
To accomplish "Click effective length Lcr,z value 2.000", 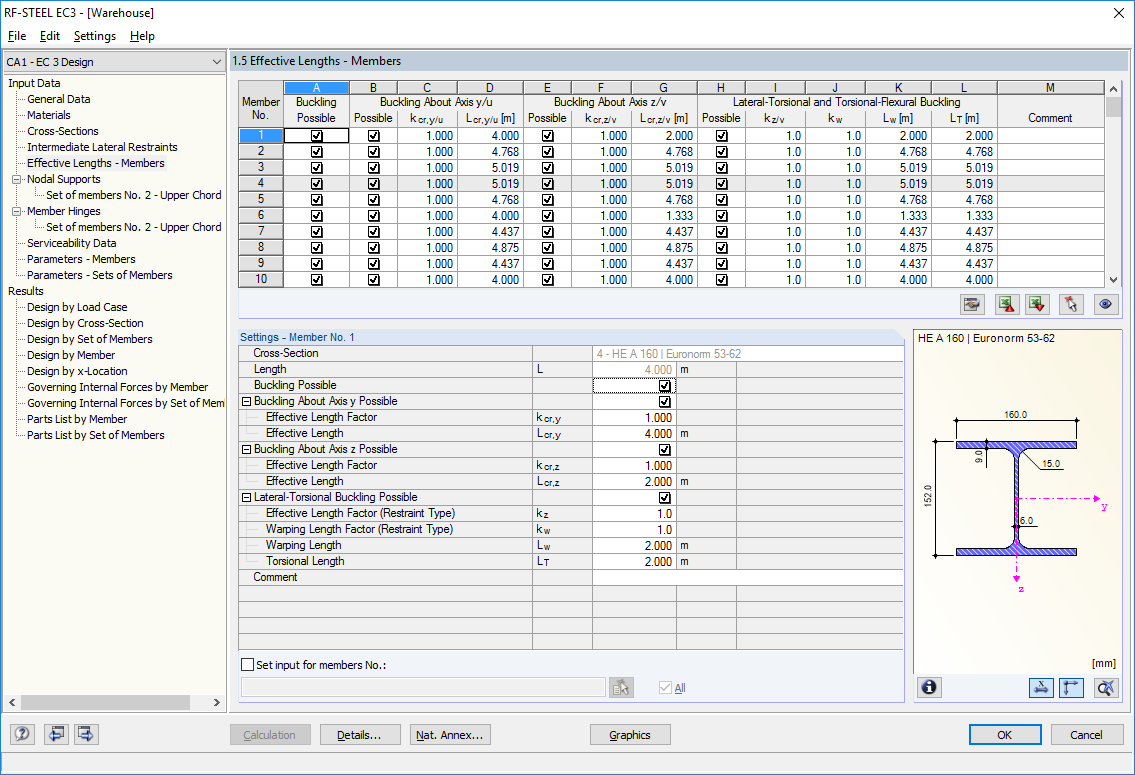I will click(634, 481).
